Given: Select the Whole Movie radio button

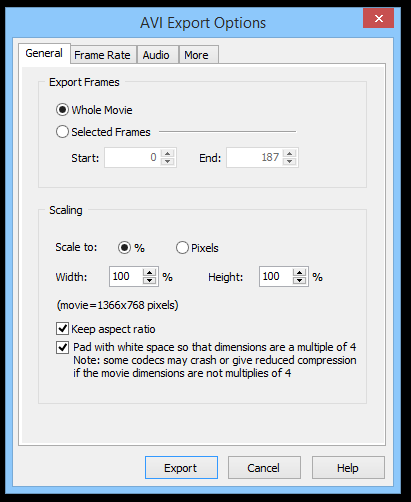Looking at the screenshot, I should (x=62, y=110).
